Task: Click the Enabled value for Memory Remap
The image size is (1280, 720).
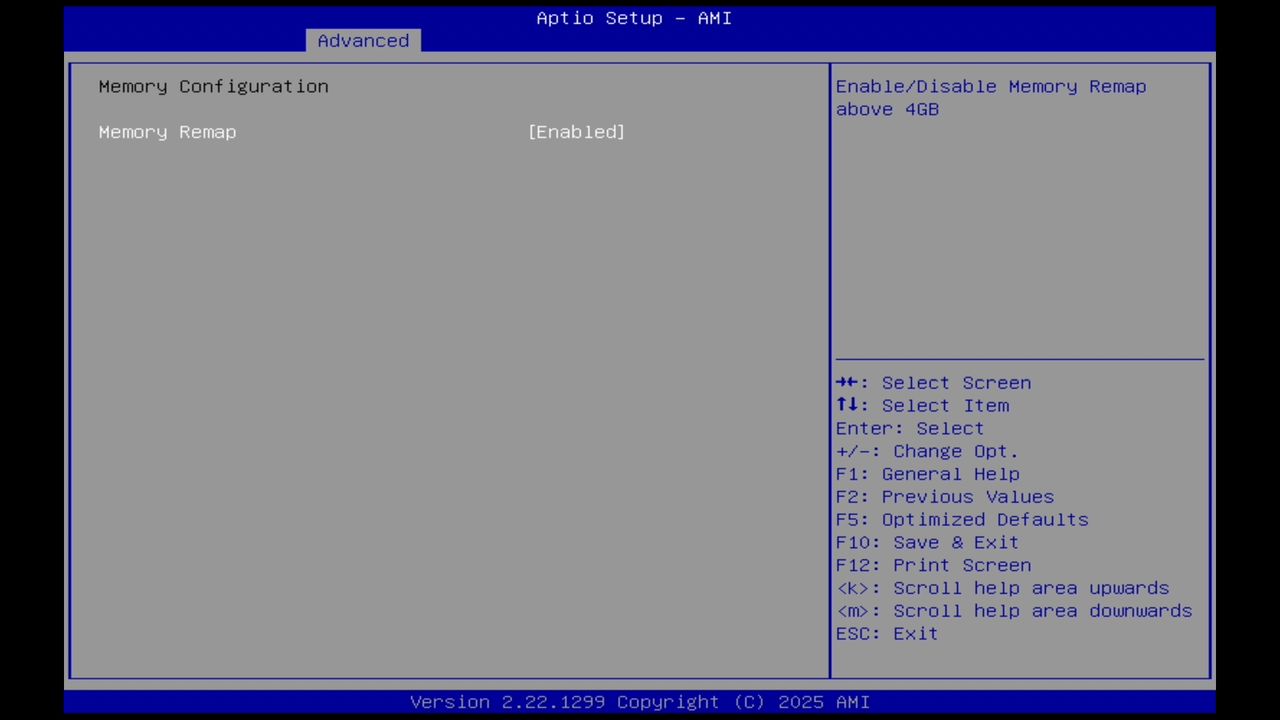Action: pos(576,132)
